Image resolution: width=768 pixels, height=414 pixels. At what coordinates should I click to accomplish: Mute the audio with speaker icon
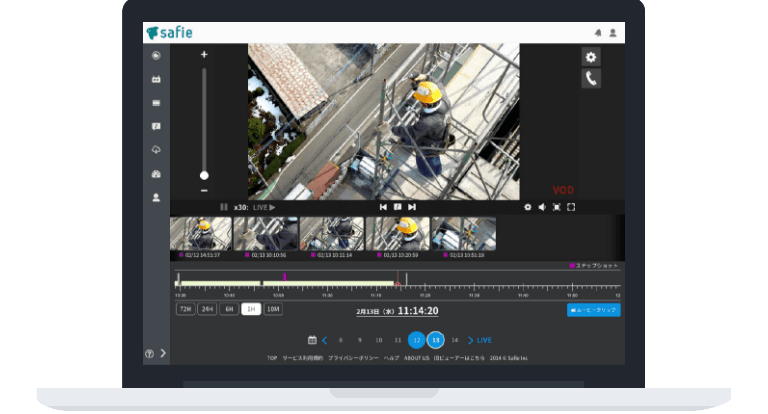click(542, 207)
